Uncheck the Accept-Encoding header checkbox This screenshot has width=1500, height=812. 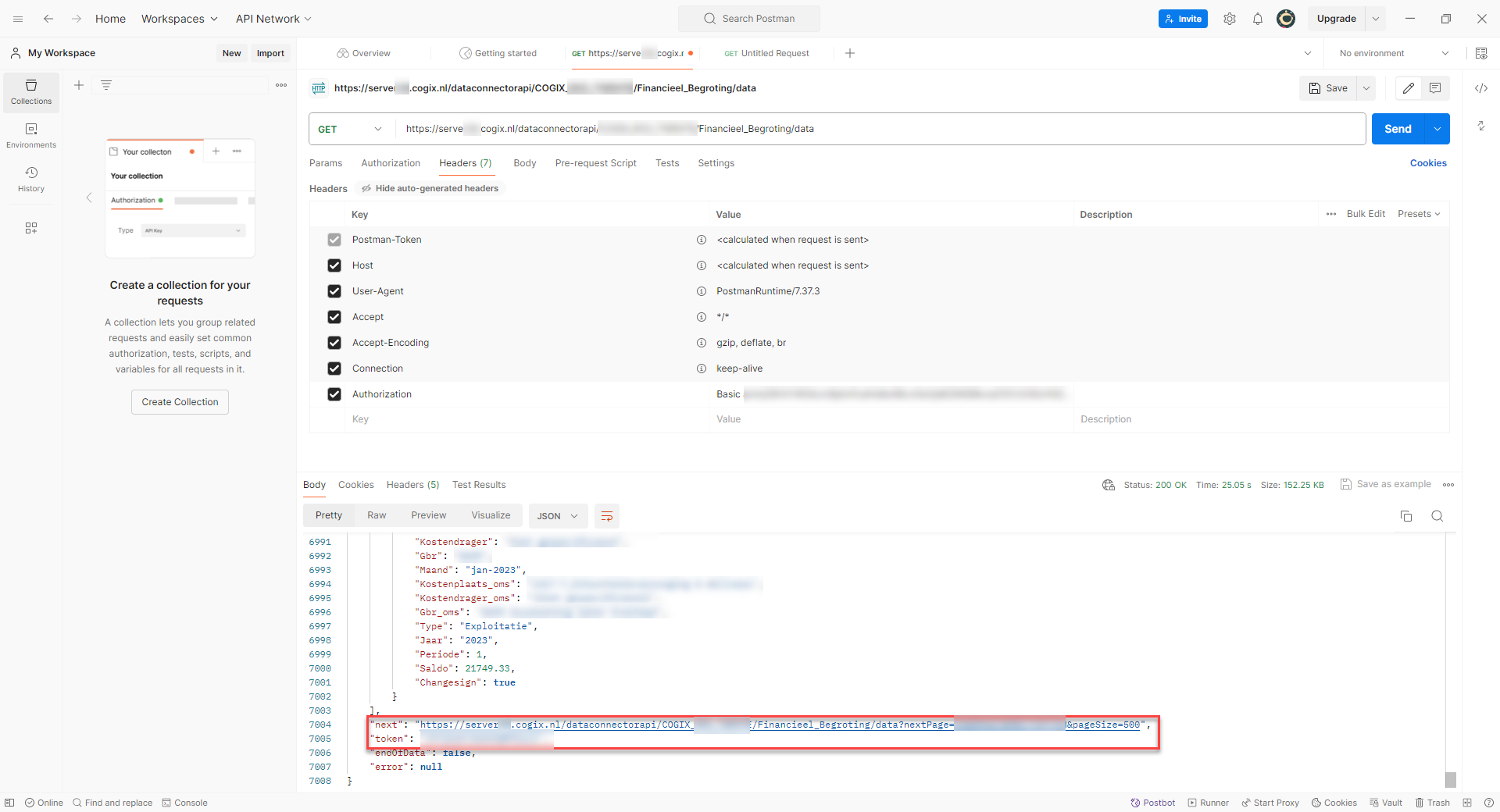point(334,343)
